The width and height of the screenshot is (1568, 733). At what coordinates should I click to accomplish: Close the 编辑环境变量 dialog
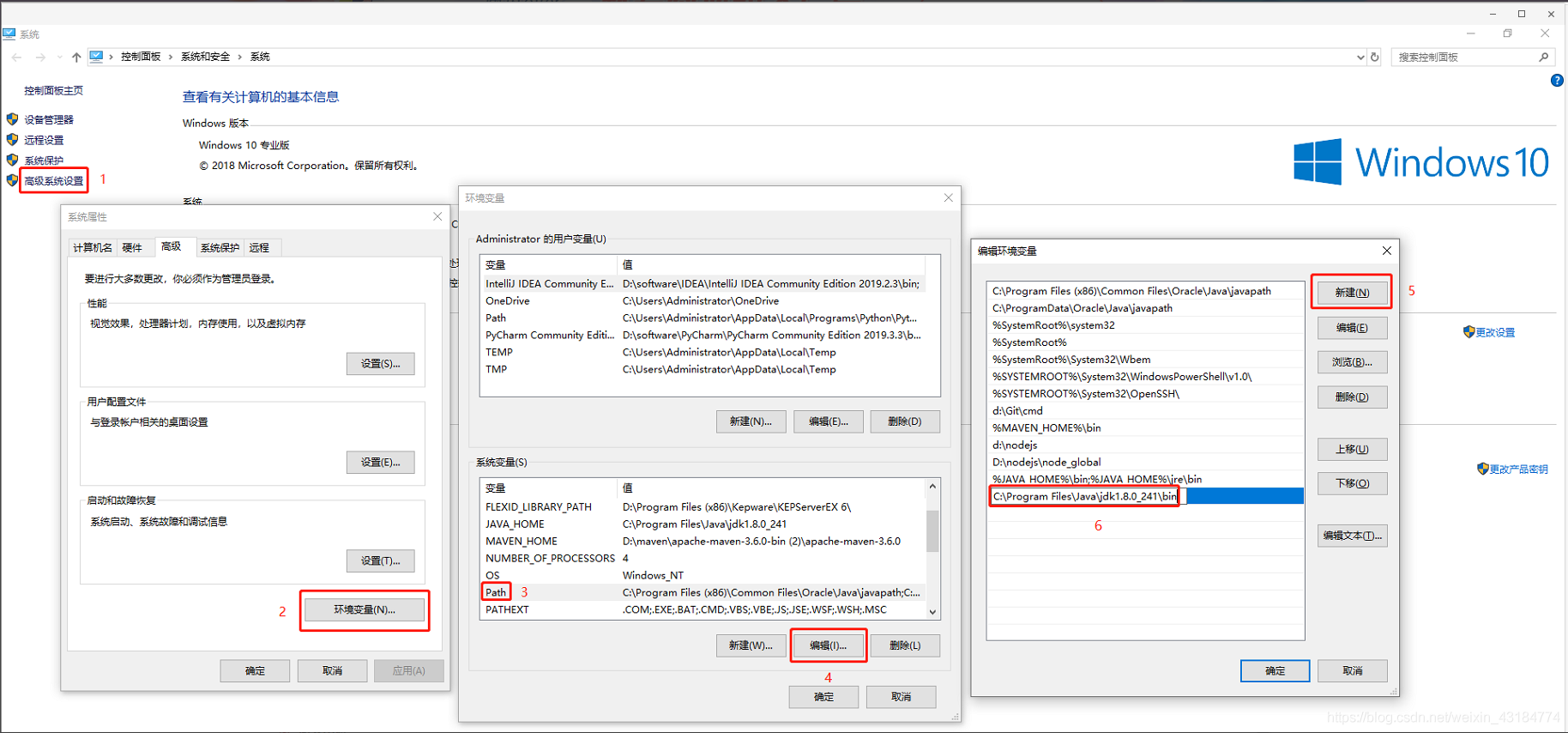click(1387, 251)
